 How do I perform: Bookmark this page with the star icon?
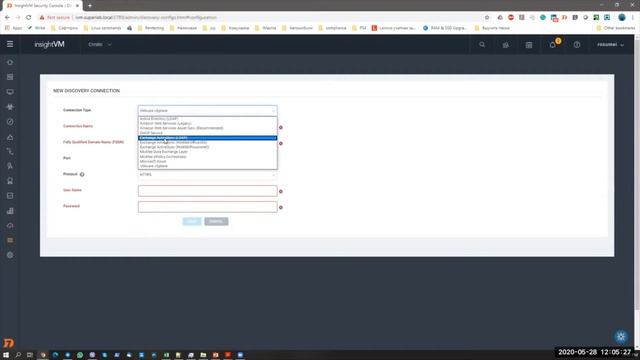pyautogui.click(x=487, y=18)
